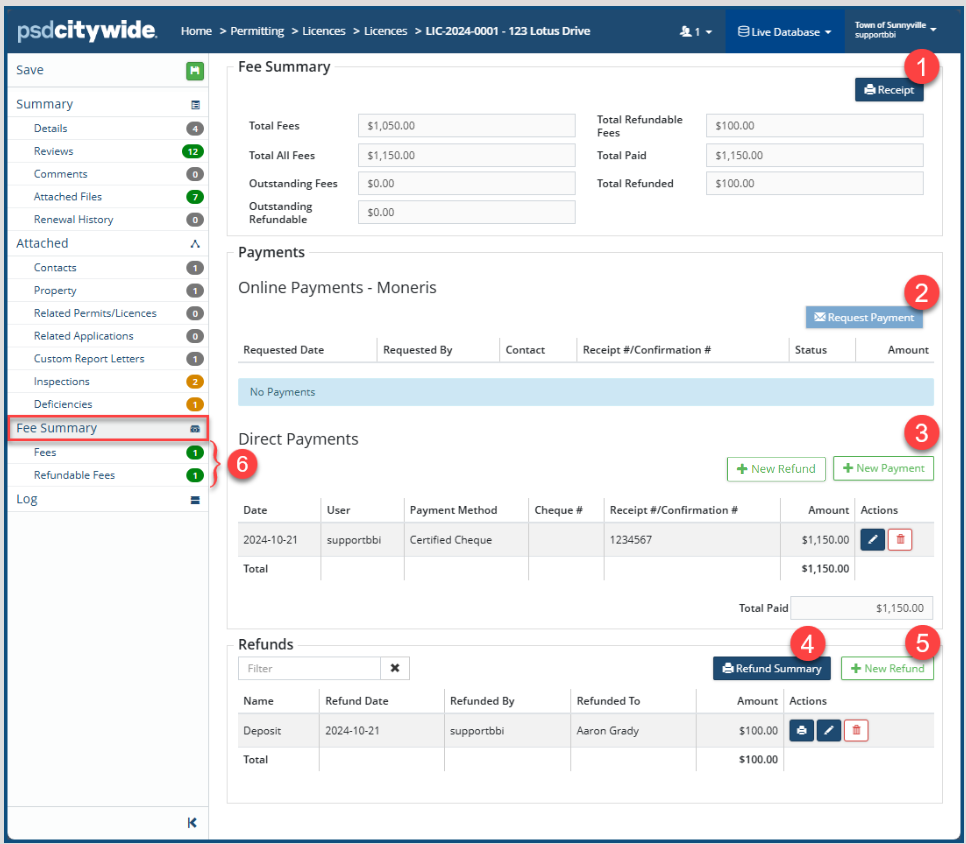Open Reviews in the sidebar
The image size is (966, 844).
54,151
